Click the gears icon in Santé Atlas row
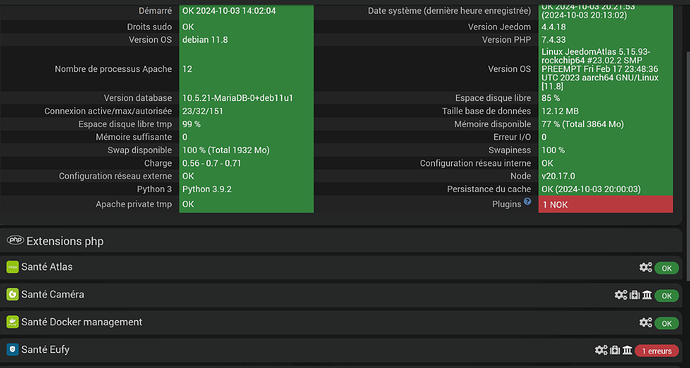The width and height of the screenshot is (690, 368). pyautogui.click(x=646, y=267)
